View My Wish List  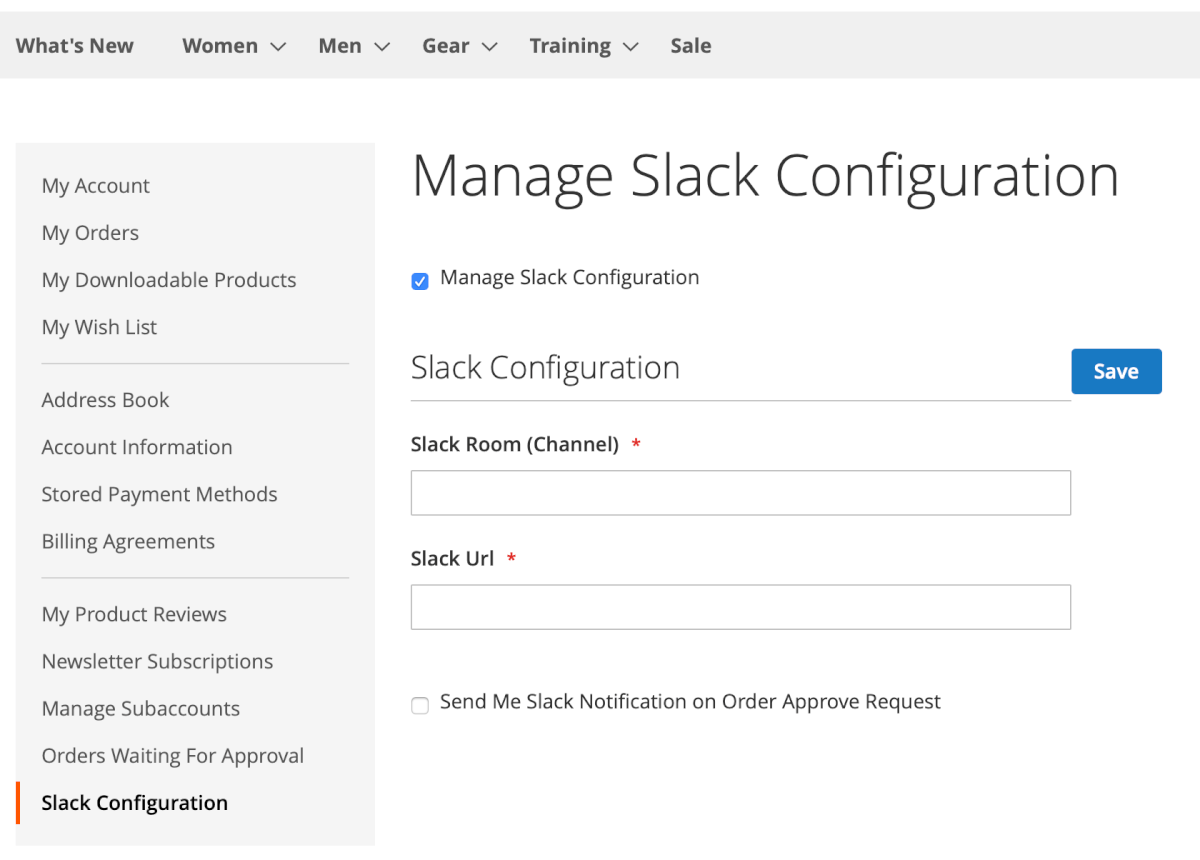(99, 327)
